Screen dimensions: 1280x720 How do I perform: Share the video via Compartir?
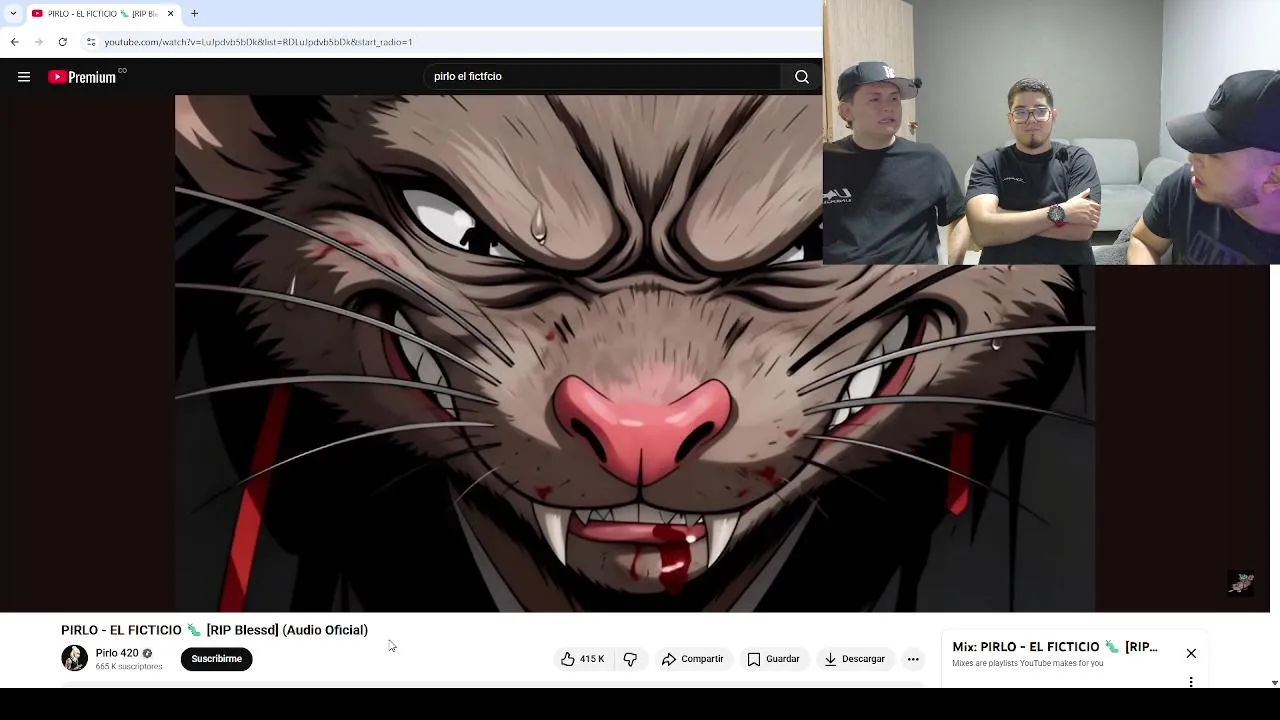coord(692,659)
